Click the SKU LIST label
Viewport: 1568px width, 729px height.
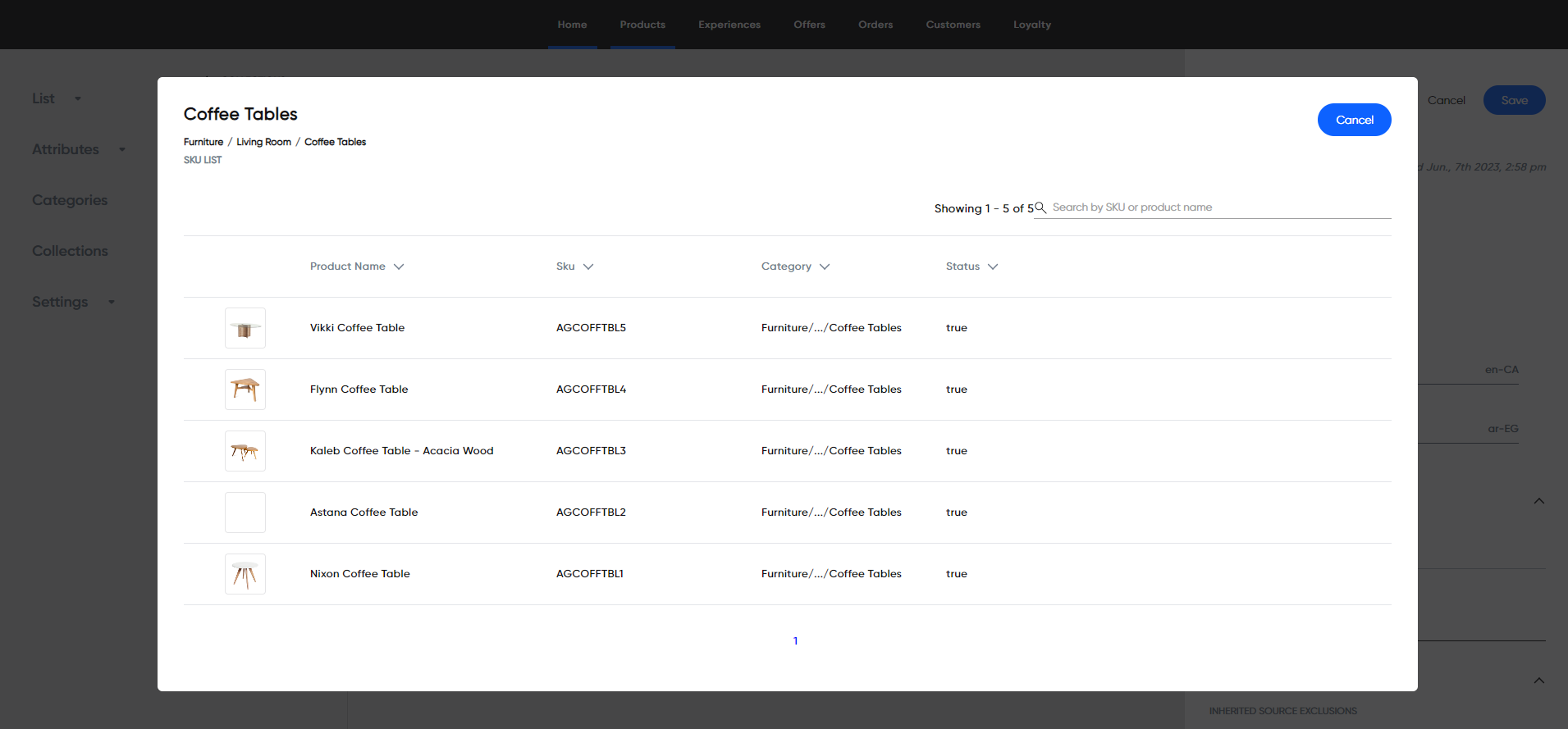coord(203,160)
